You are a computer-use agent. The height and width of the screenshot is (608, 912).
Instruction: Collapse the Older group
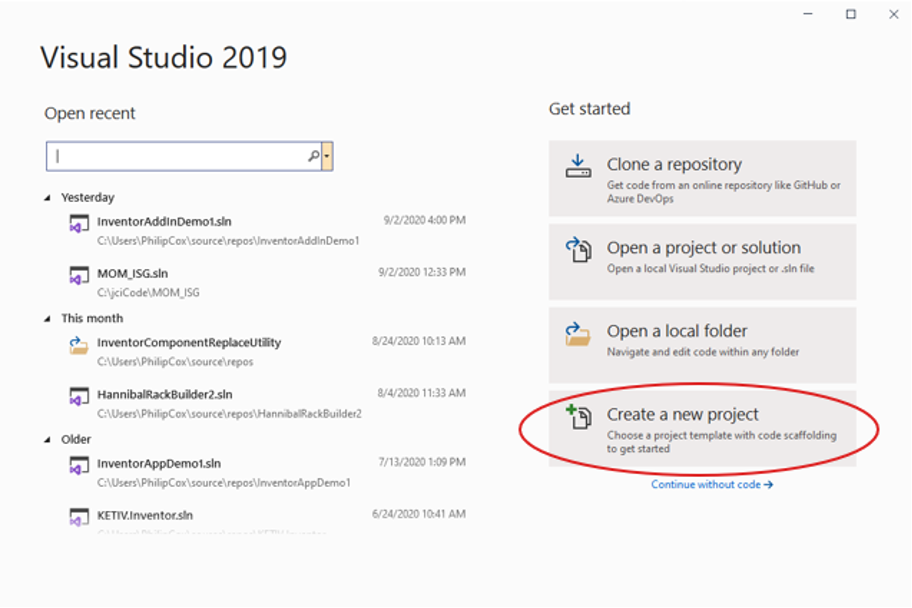click(x=48, y=438)
